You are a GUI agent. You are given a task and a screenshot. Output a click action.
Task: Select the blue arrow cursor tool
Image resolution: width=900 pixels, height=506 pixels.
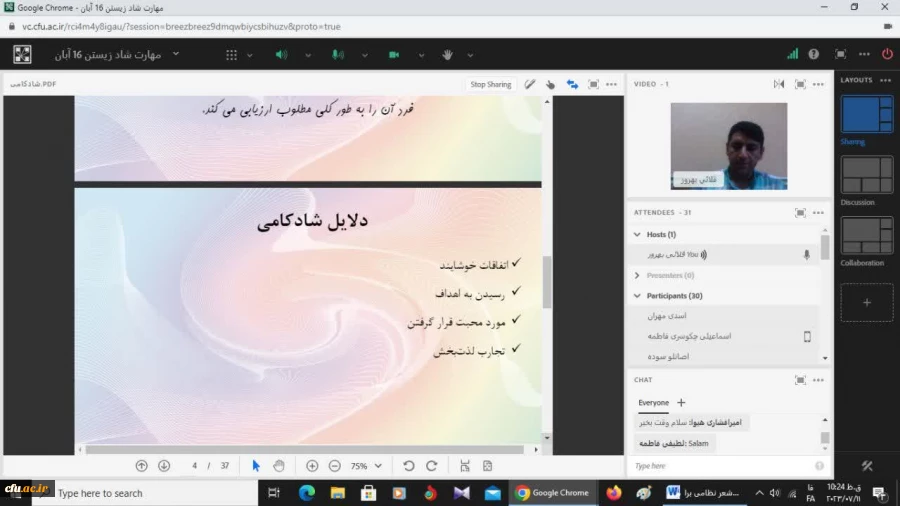coord(256,466)
